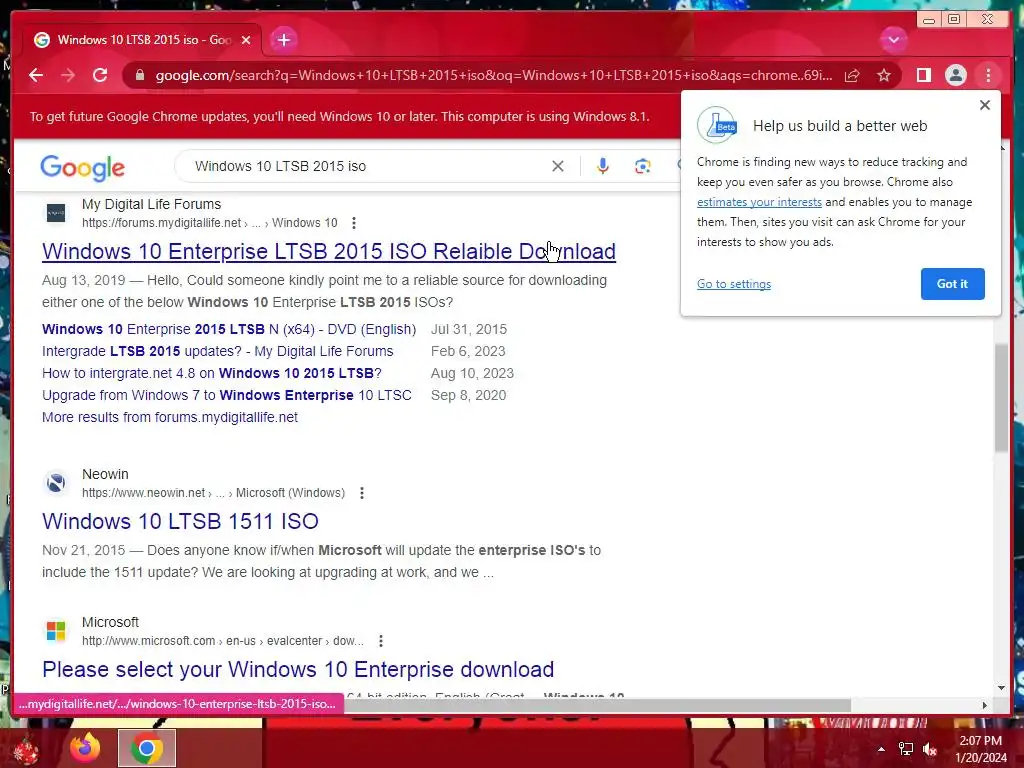The width and height of the screenshot is (1024, 768).
Task: Click the vertical scrollbar thumb
Action: (1002, 396)
